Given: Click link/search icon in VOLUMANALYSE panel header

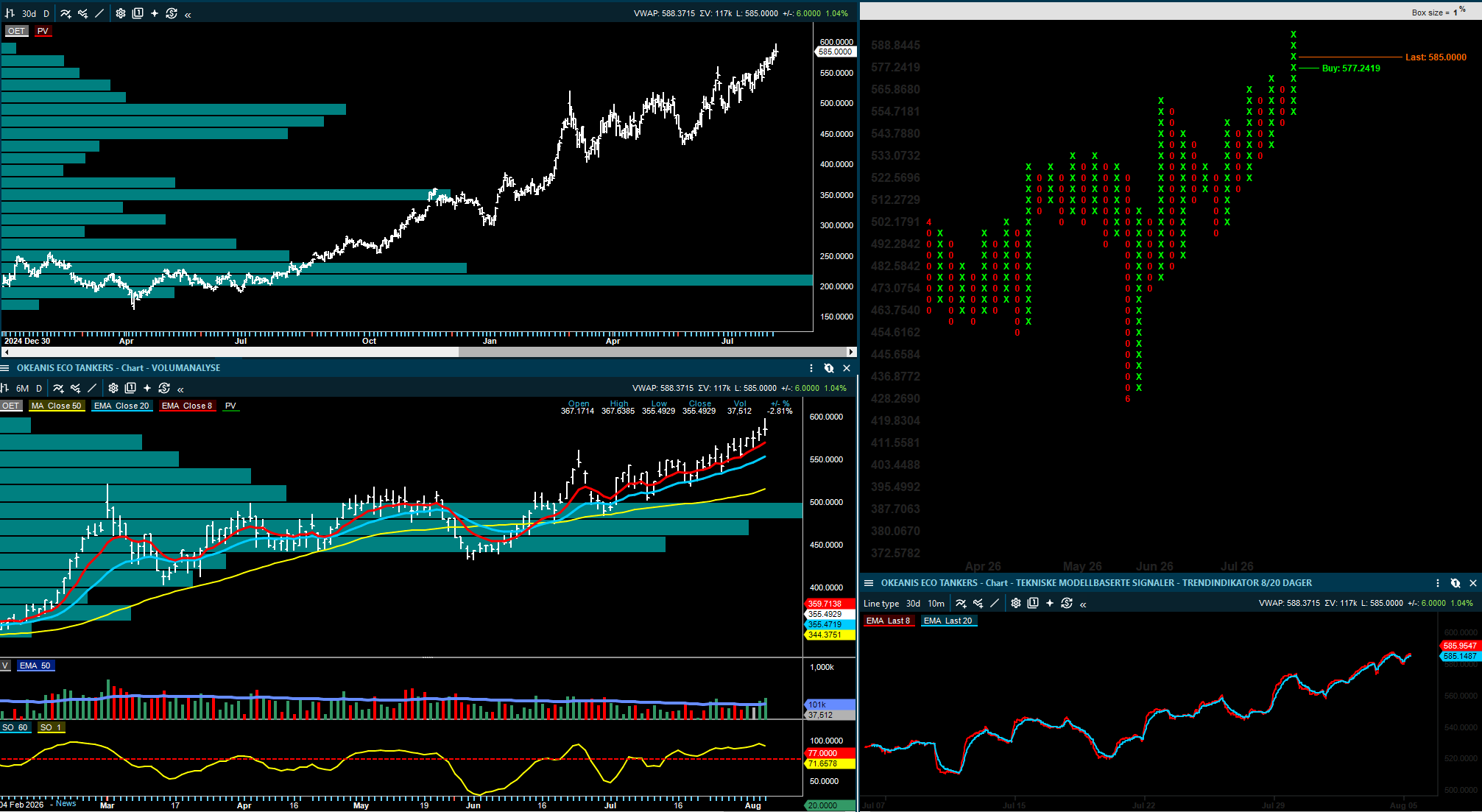Looking at the screenshot, I should pyautogui.click(x=829, y=368).
